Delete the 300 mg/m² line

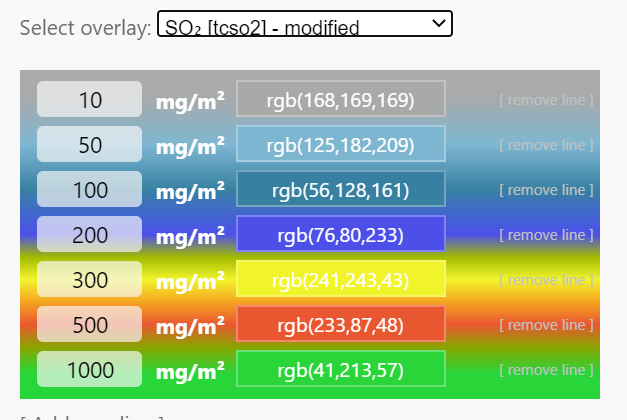[x=546, y=280]
